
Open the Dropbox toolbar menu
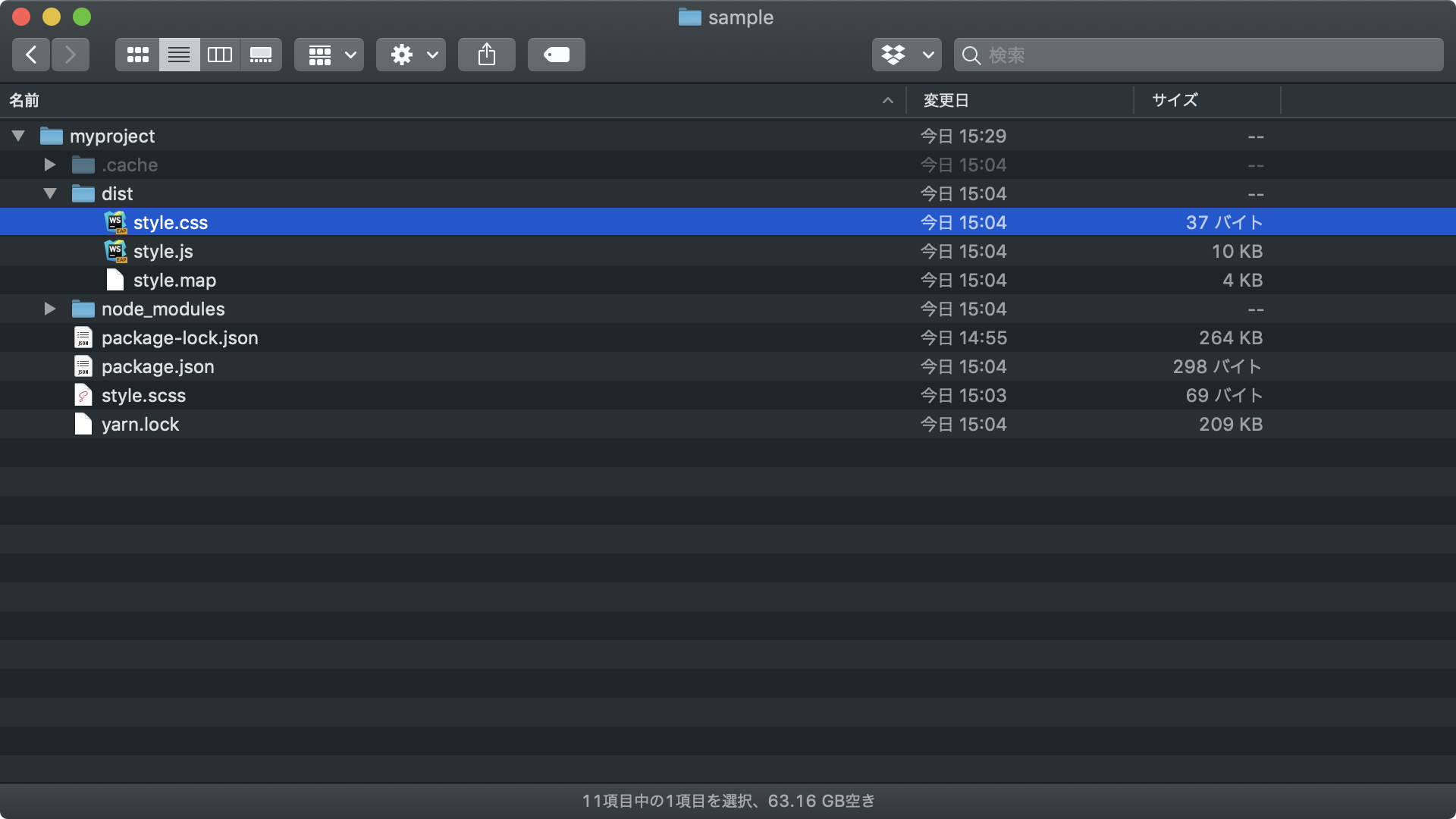pyautogui.click(x=906, y=55)
